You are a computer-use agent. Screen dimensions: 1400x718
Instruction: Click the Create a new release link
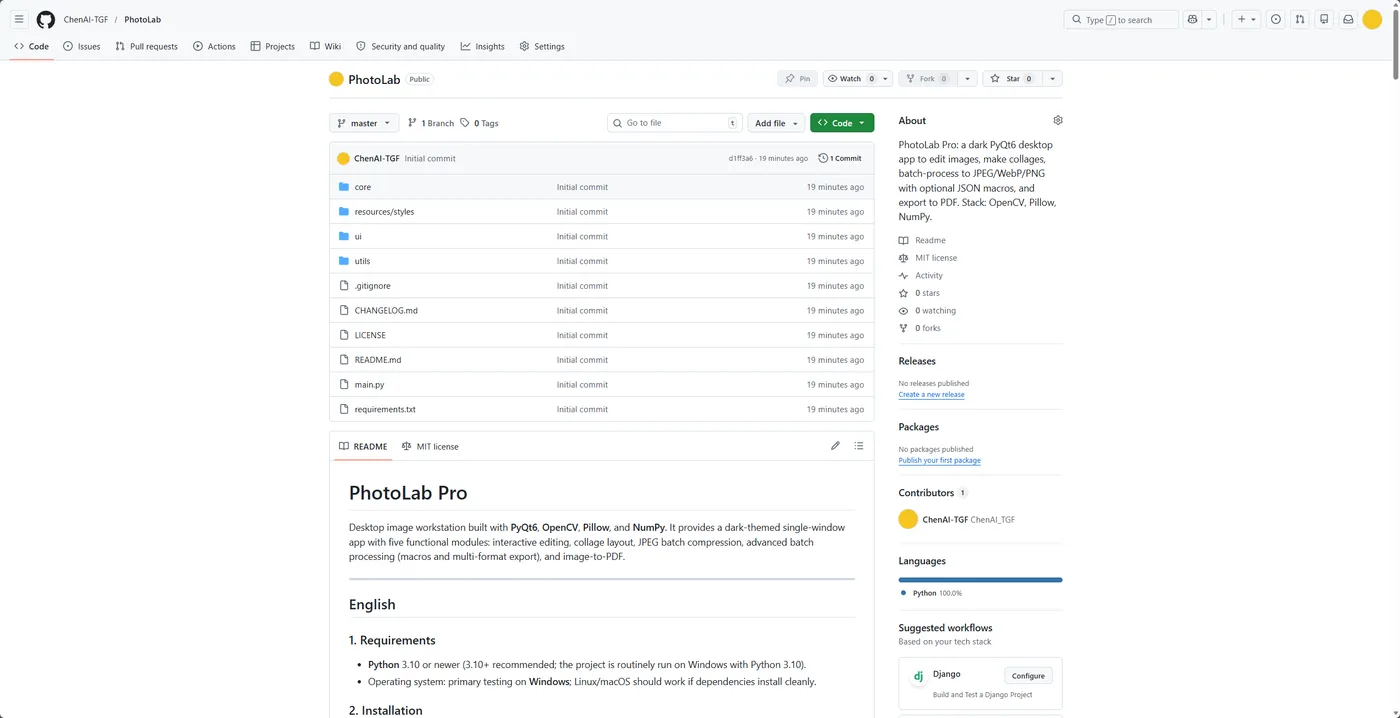[931, 394]
